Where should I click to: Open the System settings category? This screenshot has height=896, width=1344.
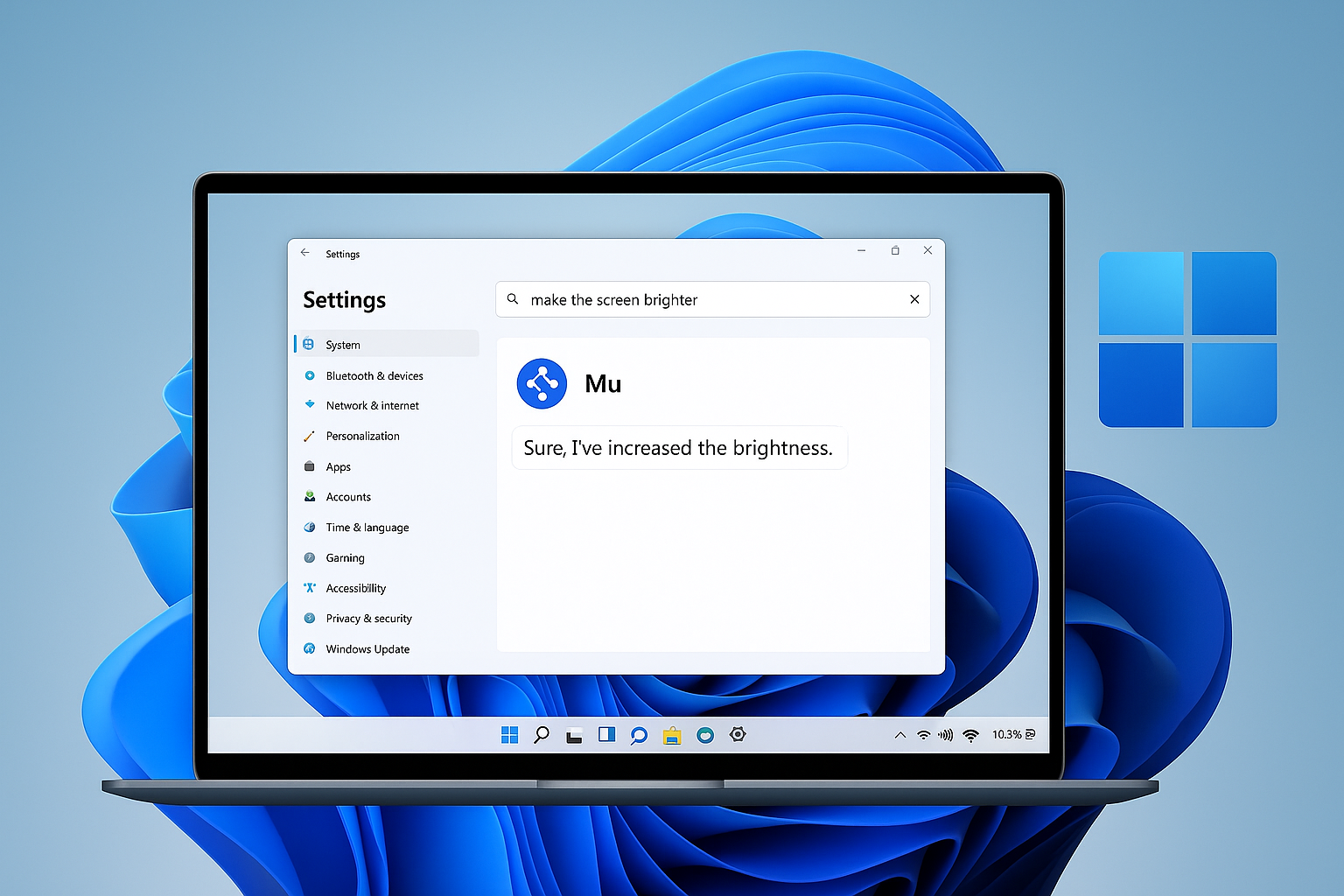(x=386, y=344)
